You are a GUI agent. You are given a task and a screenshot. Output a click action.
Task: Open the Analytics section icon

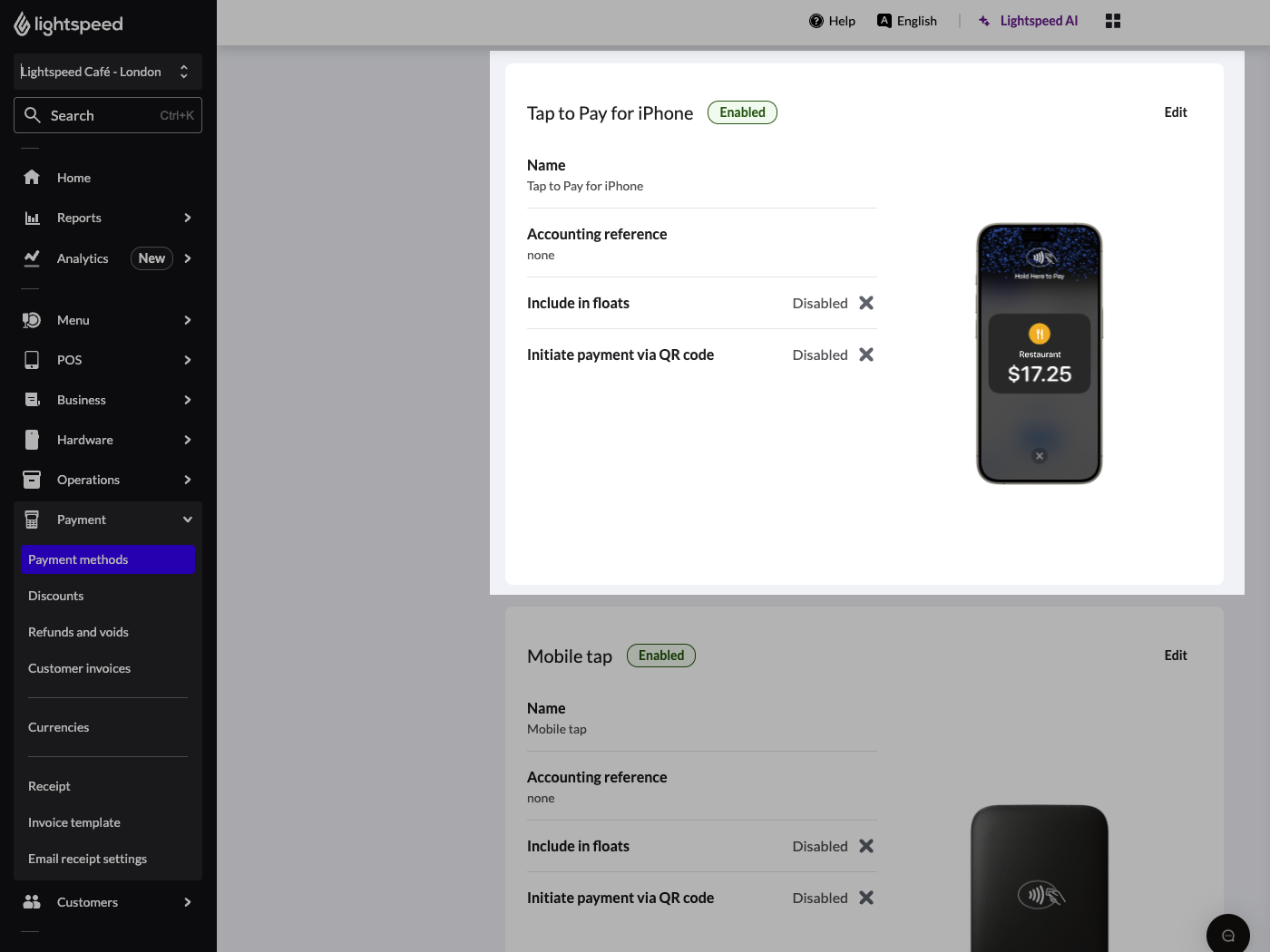(x=31, y=258)
